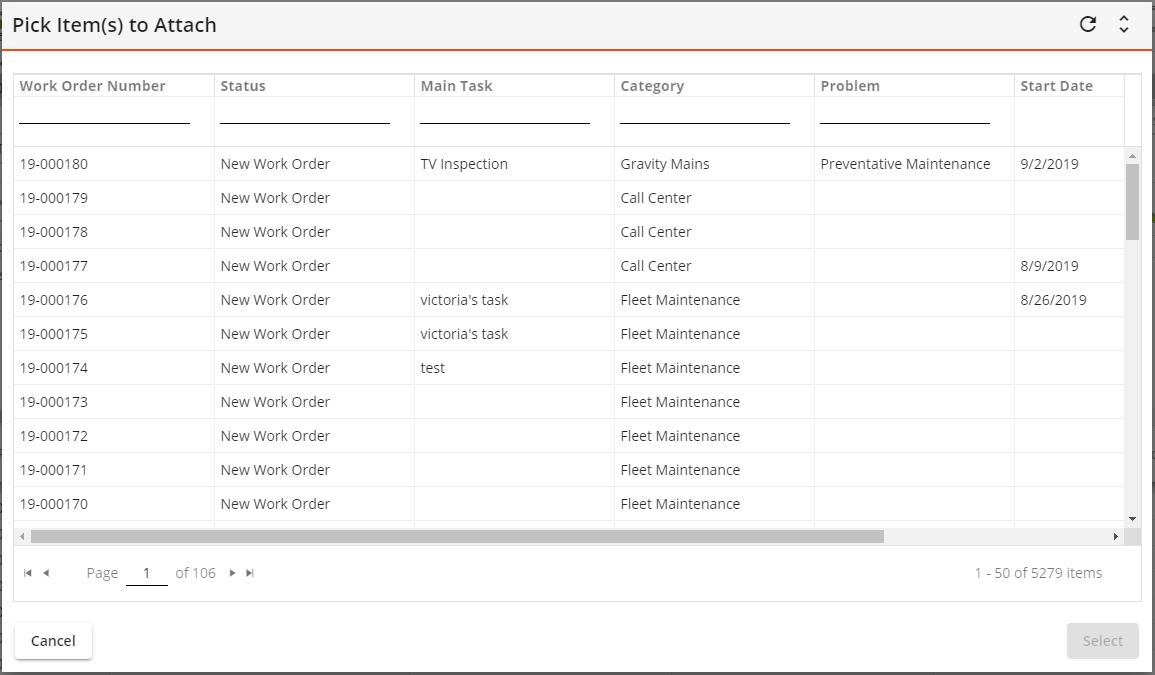1155x675 pixels.
Task: Click the disabled Select button
Action: [x=1103, y=640]
